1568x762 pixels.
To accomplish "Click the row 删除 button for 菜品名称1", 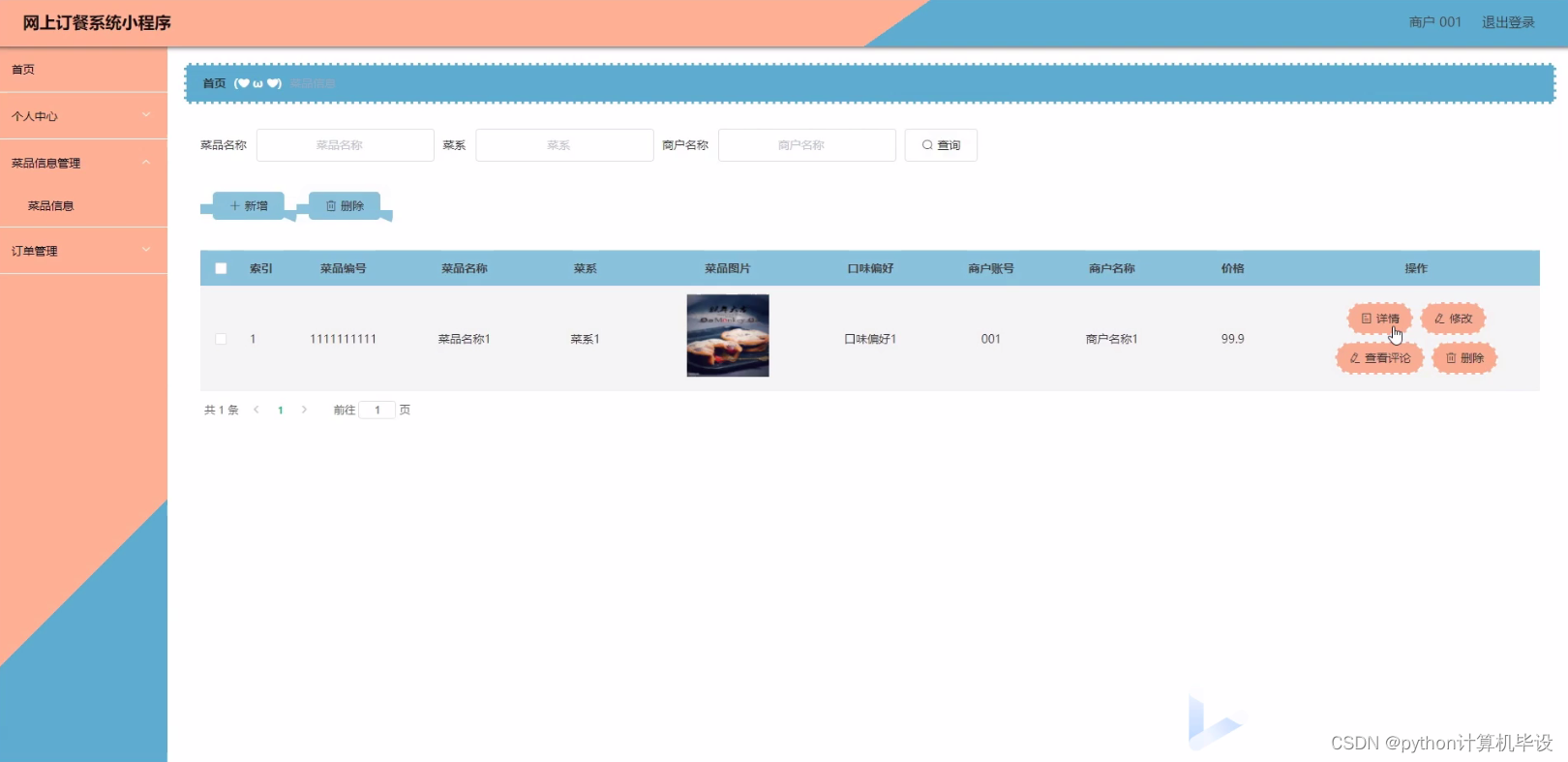I will point(1464,358).
